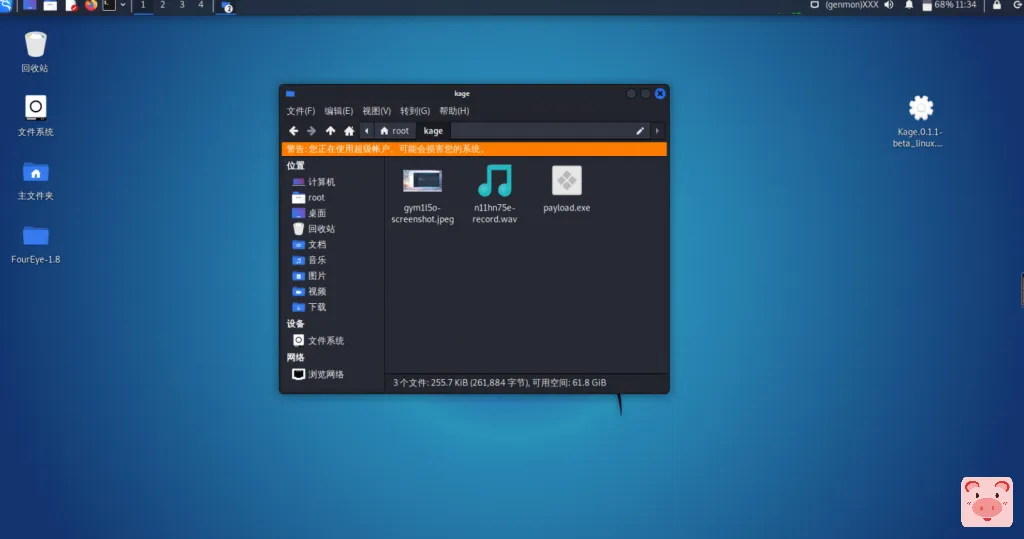Navigate to the home folder via toolbar icon
1024x539 pixels.
pos(349,131)
